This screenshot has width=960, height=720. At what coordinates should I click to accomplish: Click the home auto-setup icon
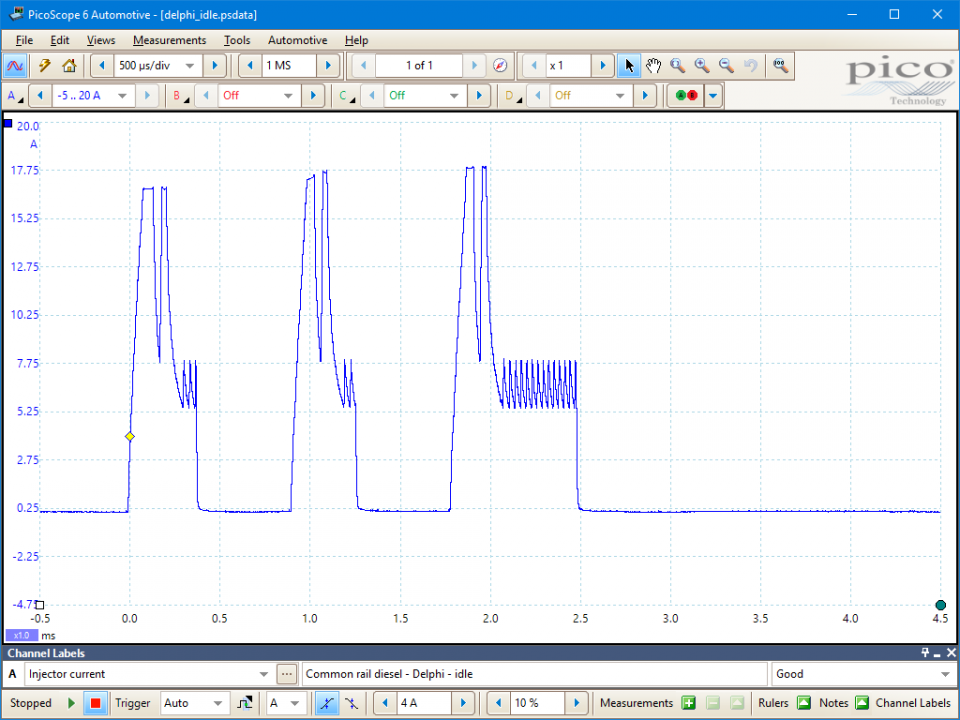[x=69, y=66]
